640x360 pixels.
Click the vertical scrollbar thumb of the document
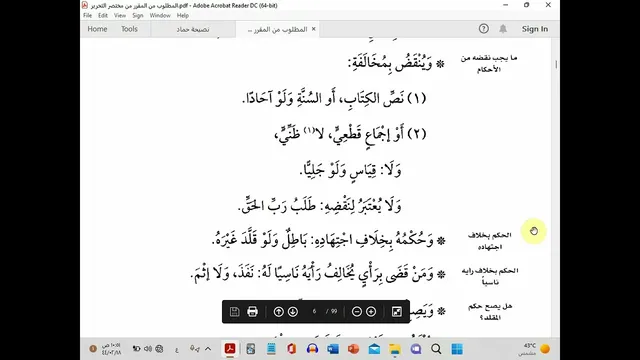coord(556,64)
